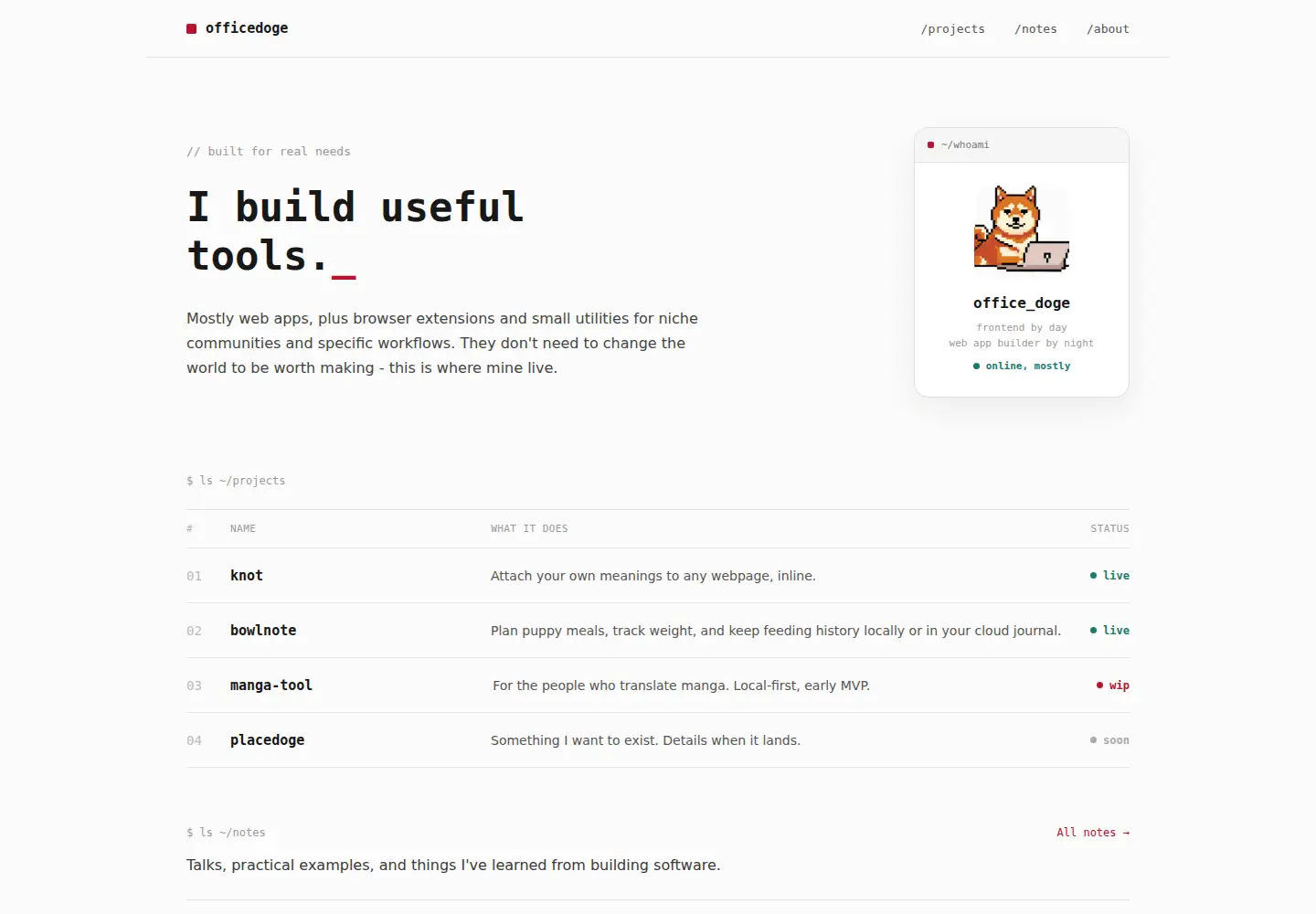Open the knot project
Viewport: 1316px width, 914px height.
247,576
